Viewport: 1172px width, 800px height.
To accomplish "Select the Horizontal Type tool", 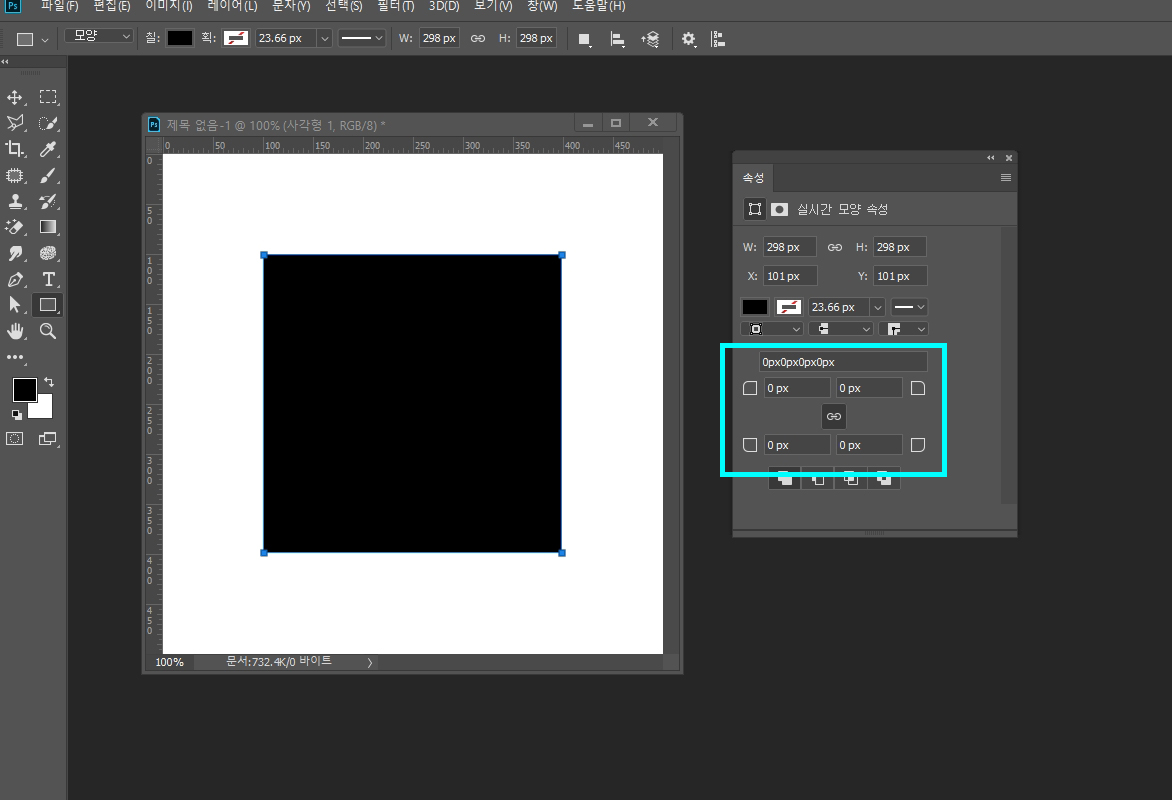I will point(48,279).
